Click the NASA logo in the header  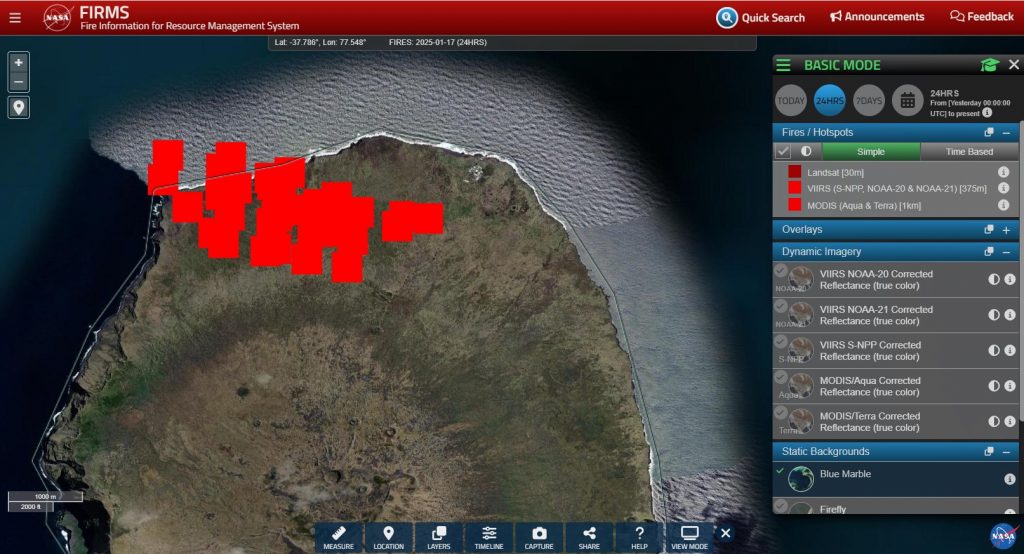57,18
